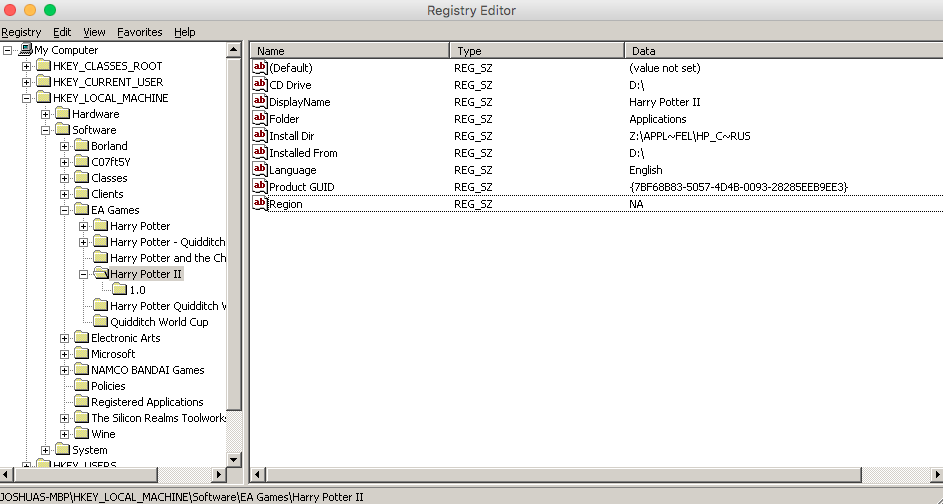The height and width of the screenshot is (504, 943).
Task: Click the My Computer icon
Action: 25,49
